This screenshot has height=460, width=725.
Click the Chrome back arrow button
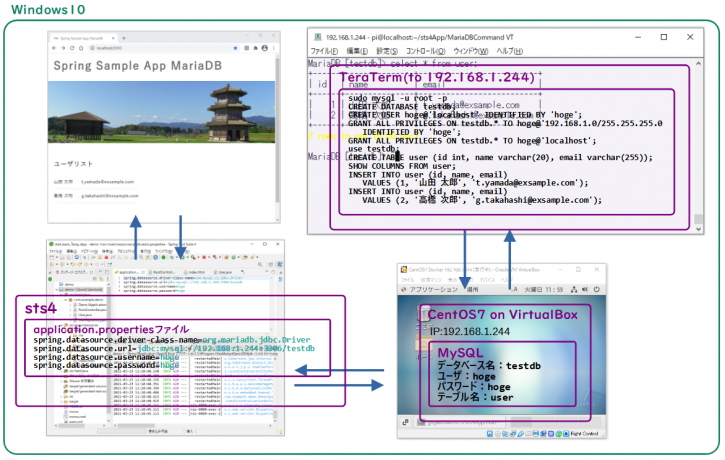54,47
